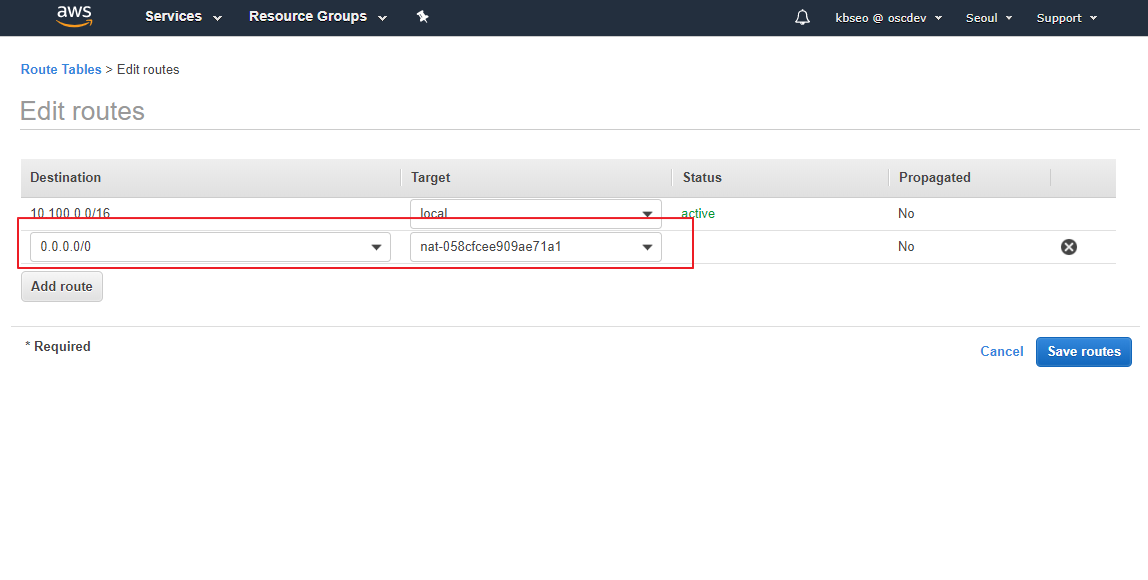Click the green active status text
The image size is (1148, 580).
pyautogui.click(x=698, y=214)
